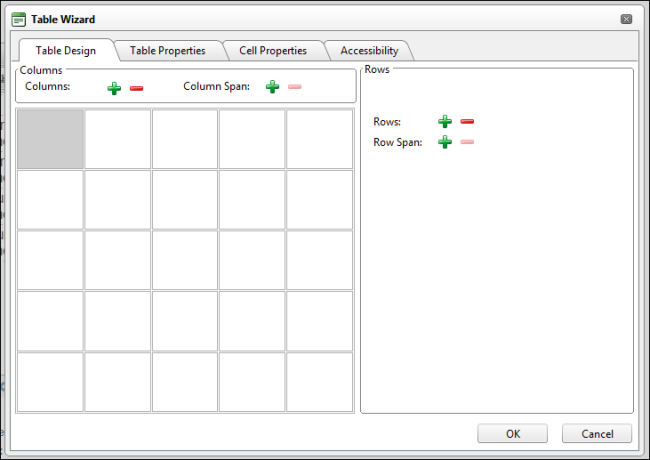The height and width of the screenshot is (460, 650).
Task: Pick the center cell of the table grid
Action: [184, 260]
